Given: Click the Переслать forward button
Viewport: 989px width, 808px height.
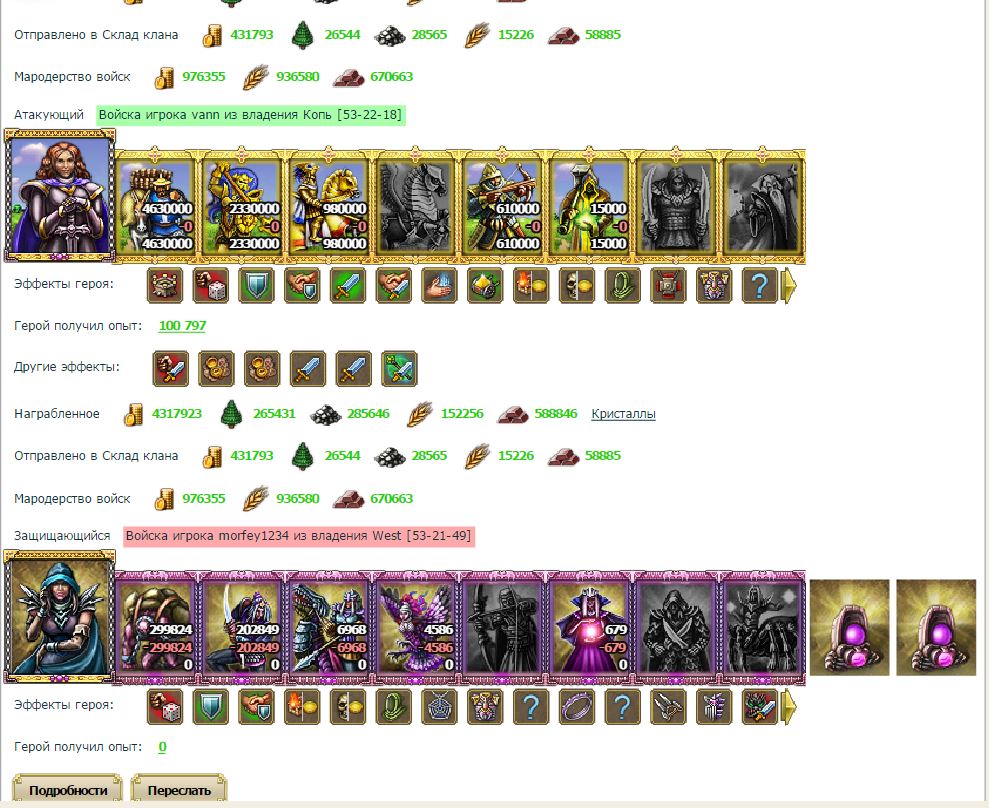Looking at the screenshot, I should (178, 790).
